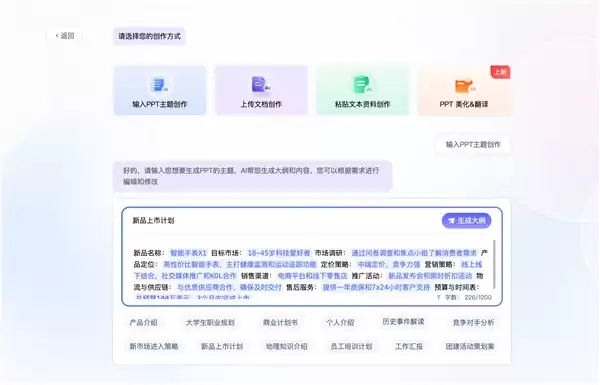Edit the 新品发布会和限时折扣活动 promotion value

point(430,276)
